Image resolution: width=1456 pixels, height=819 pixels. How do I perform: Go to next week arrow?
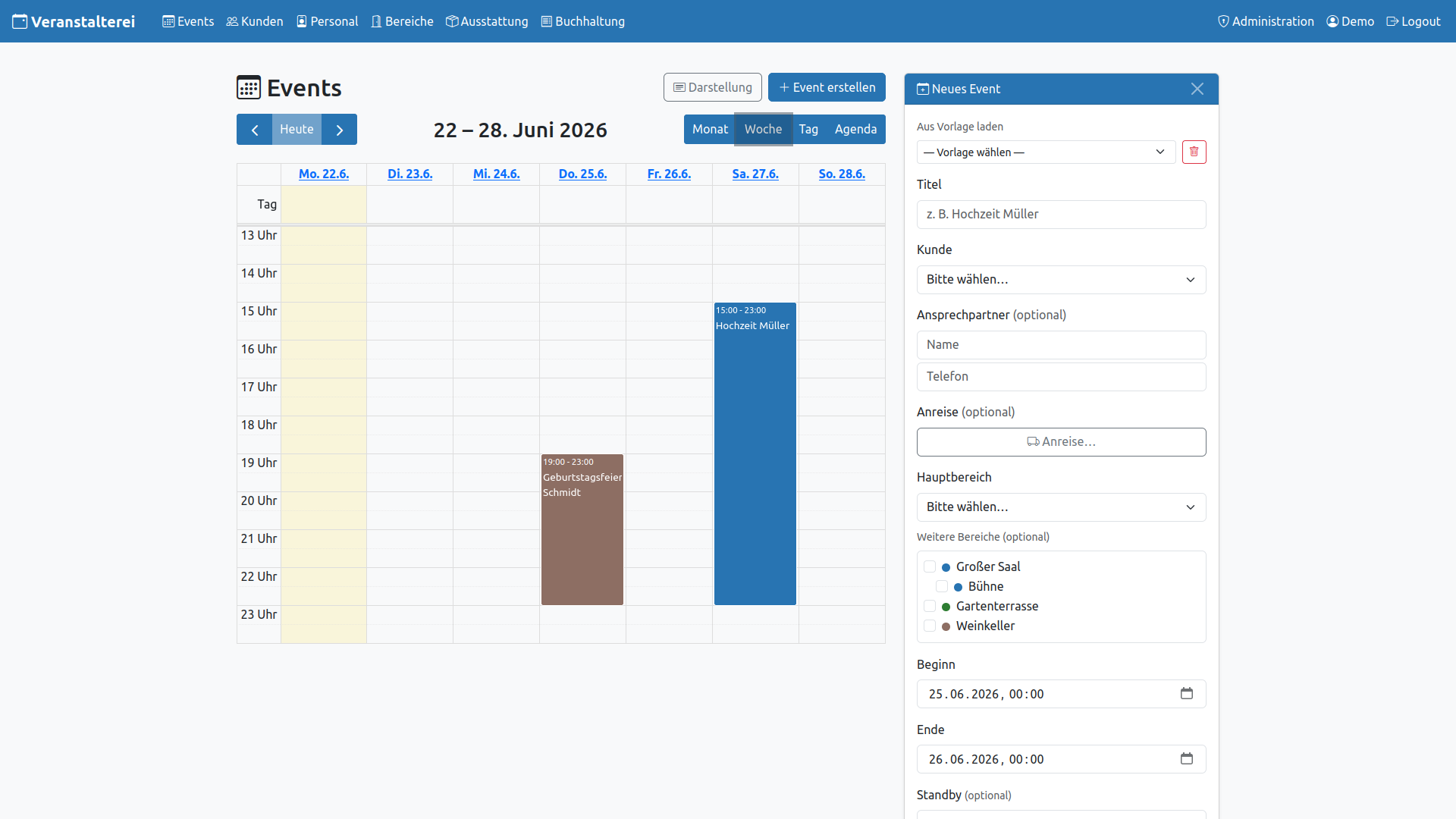point(340,130)
